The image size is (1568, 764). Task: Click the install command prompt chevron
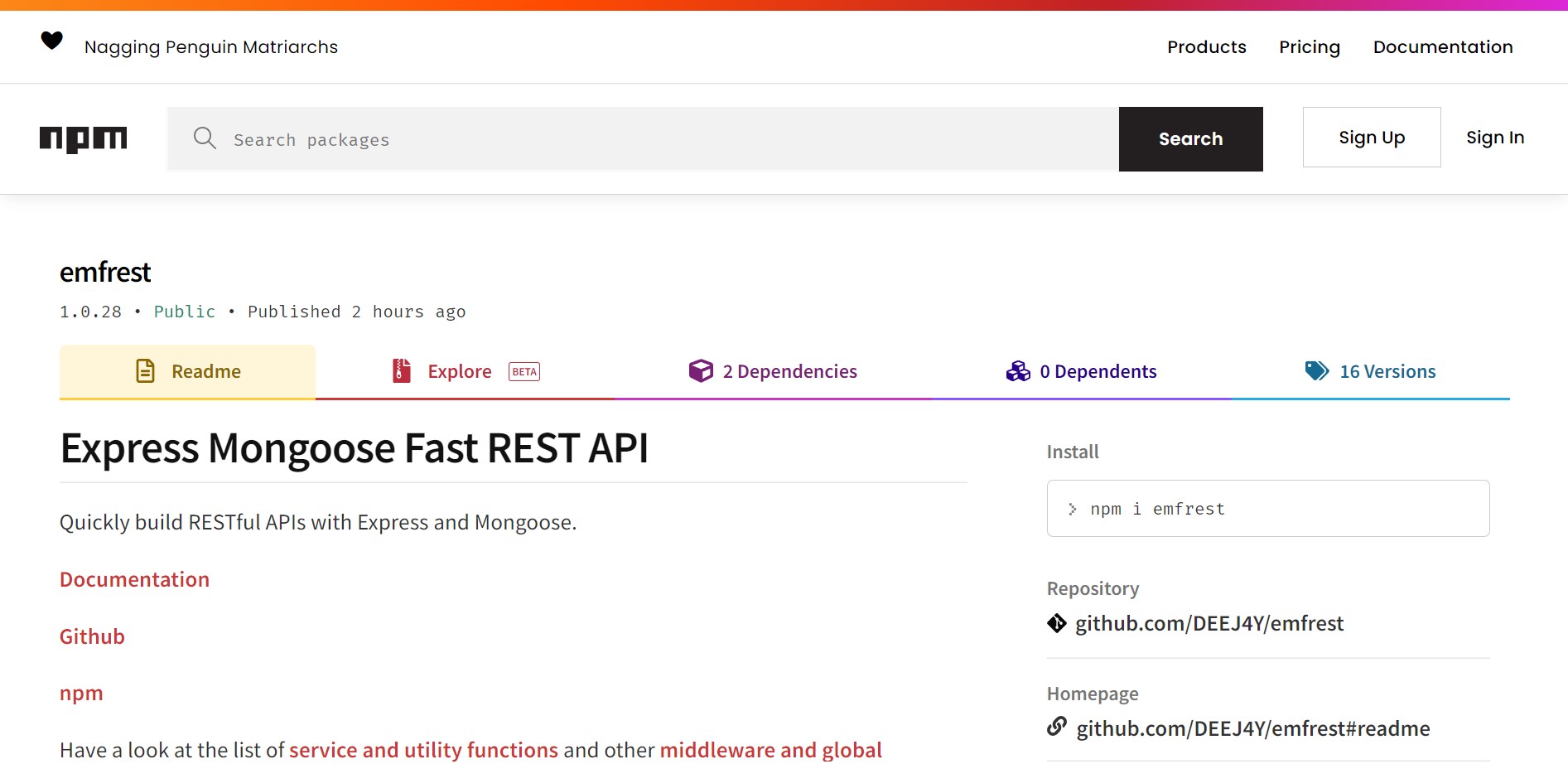click(1073, 509)
